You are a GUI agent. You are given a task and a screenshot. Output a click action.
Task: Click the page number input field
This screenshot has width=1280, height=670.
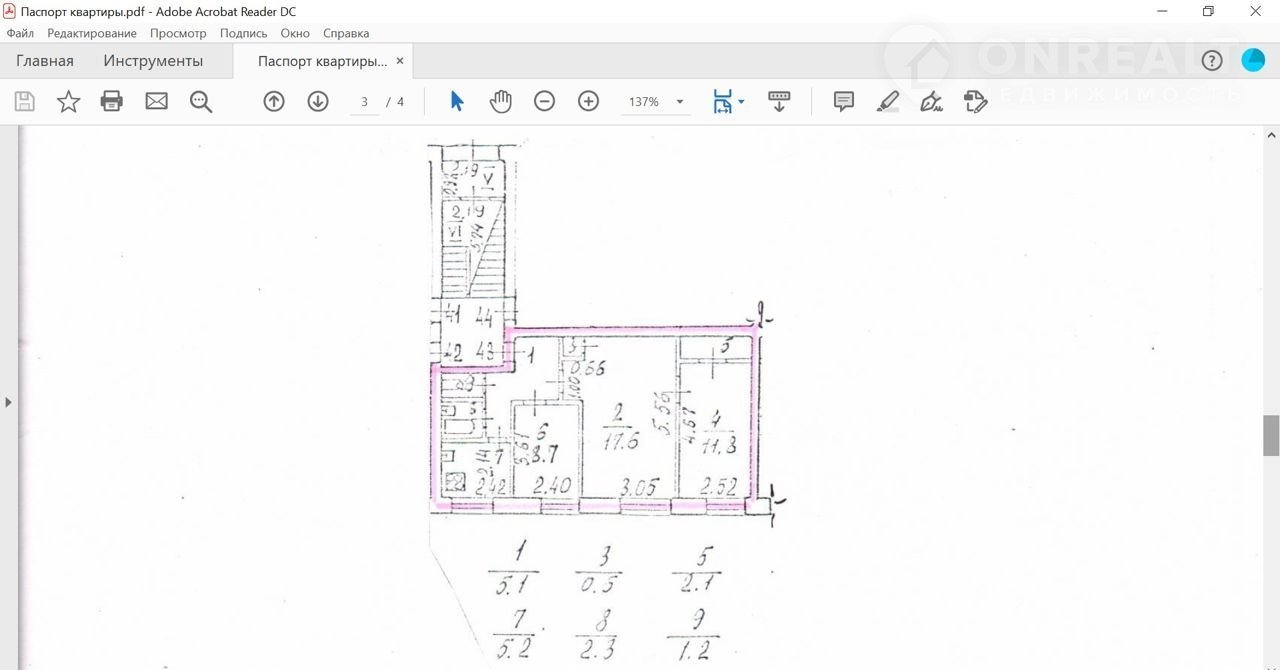pos(365,102)
